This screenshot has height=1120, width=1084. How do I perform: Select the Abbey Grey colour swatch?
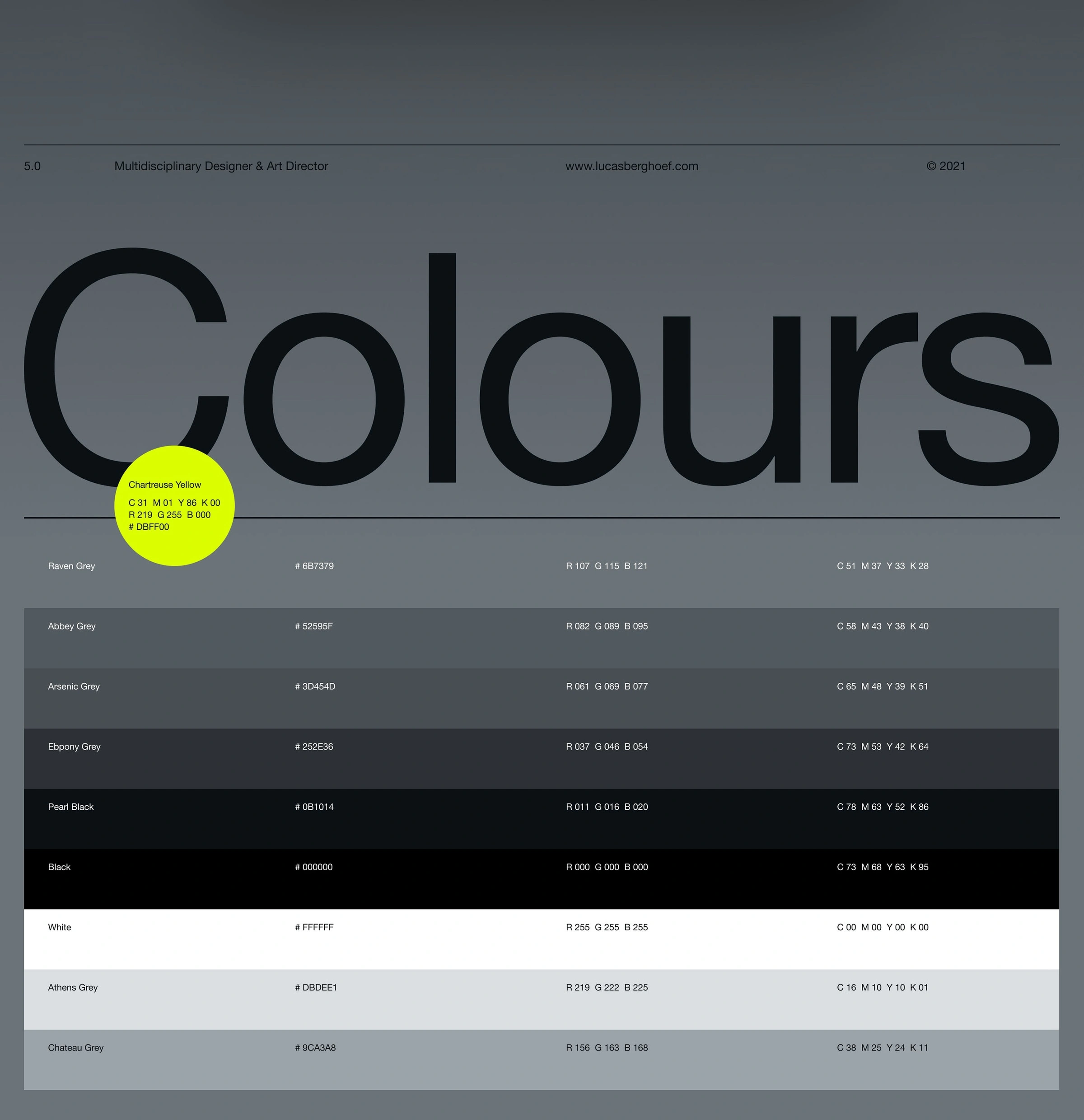point(72,626)
